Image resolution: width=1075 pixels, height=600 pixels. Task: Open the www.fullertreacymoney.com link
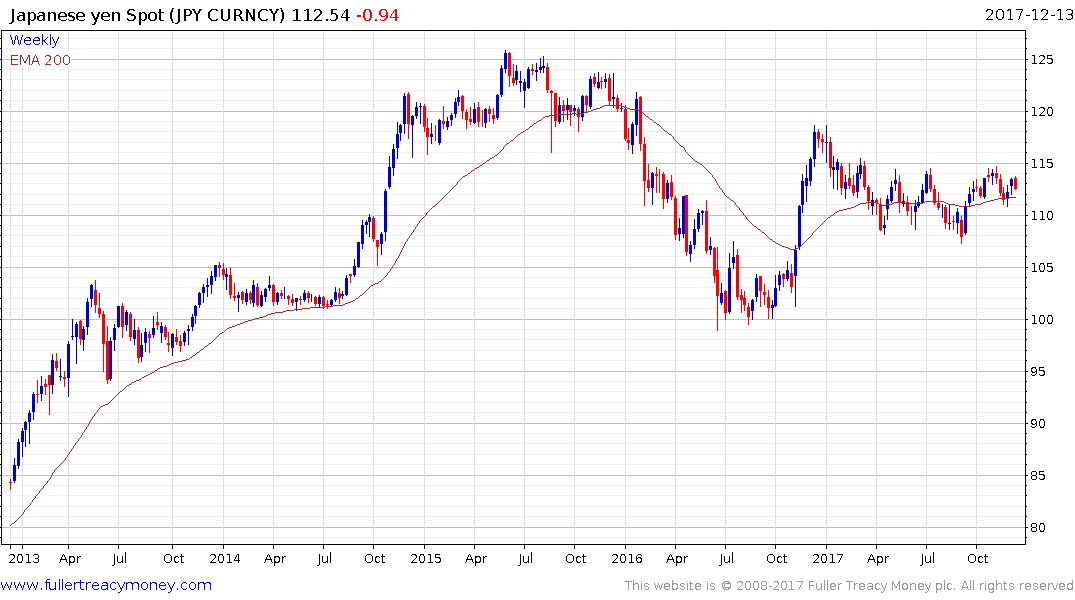coord(106,585)
